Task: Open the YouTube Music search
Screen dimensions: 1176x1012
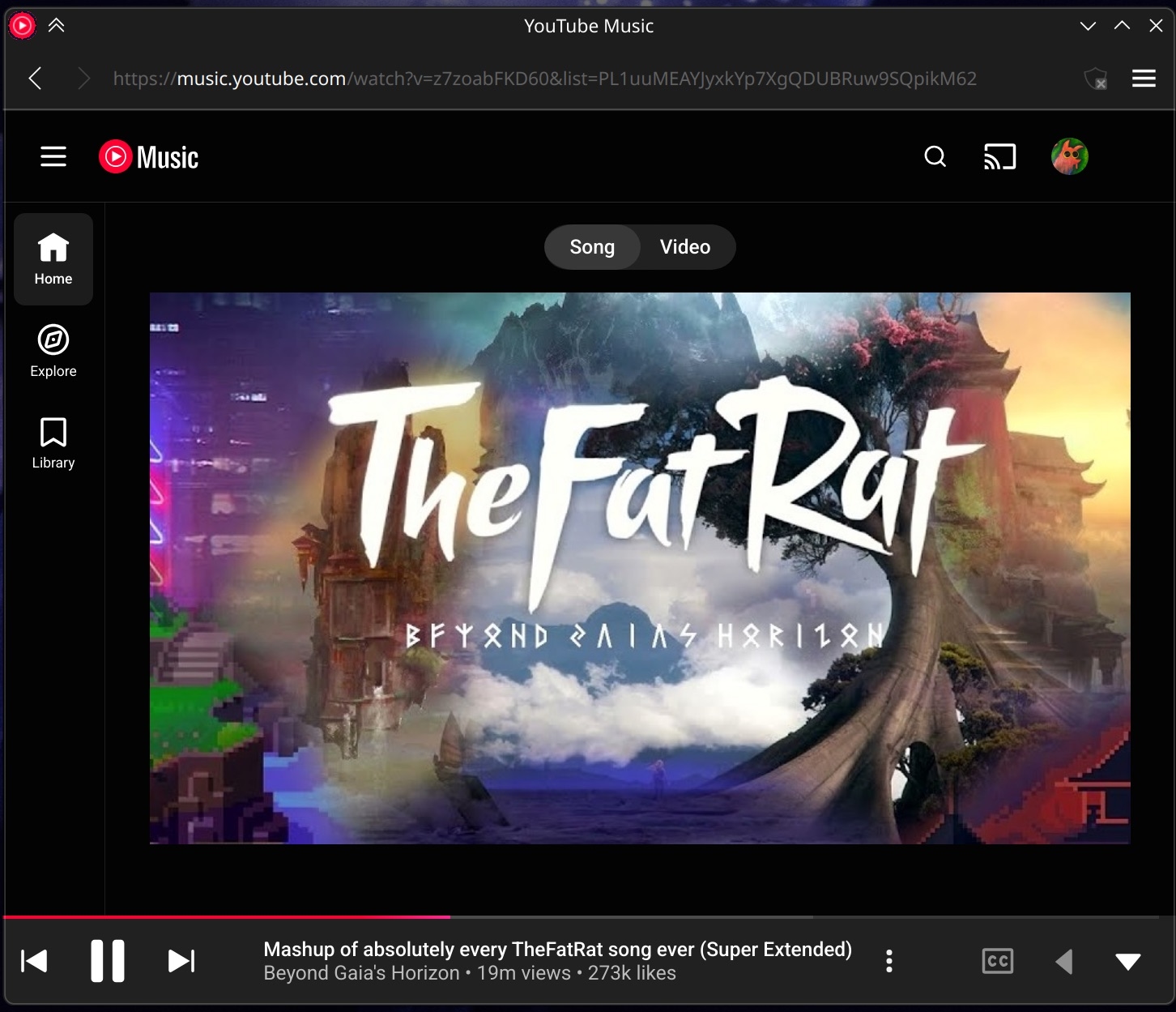Action: coord(935,156)
